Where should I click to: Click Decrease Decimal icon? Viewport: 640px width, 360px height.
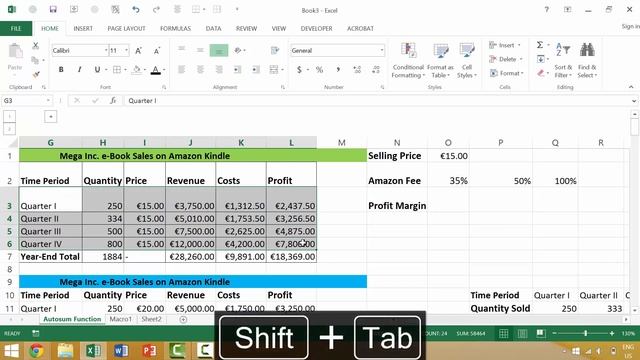tap(376, 70)
